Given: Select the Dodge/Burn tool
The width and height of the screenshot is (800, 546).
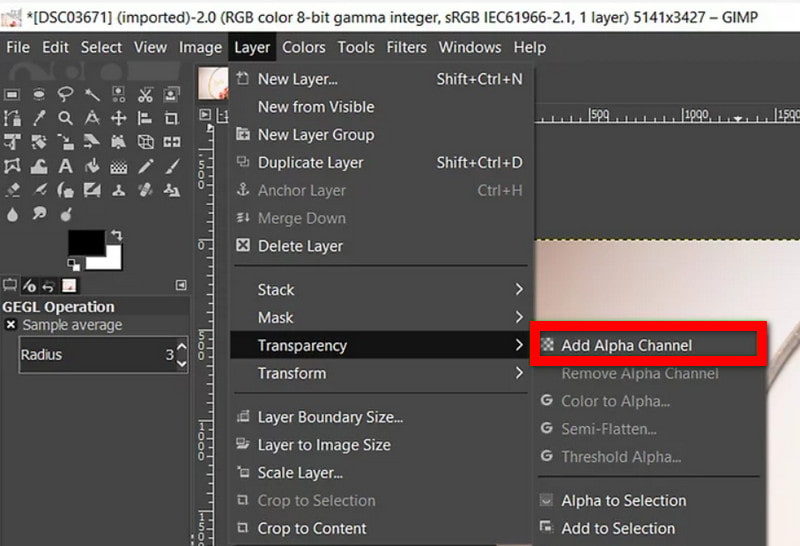Looking at the screenshot, I should coord(65,214).
